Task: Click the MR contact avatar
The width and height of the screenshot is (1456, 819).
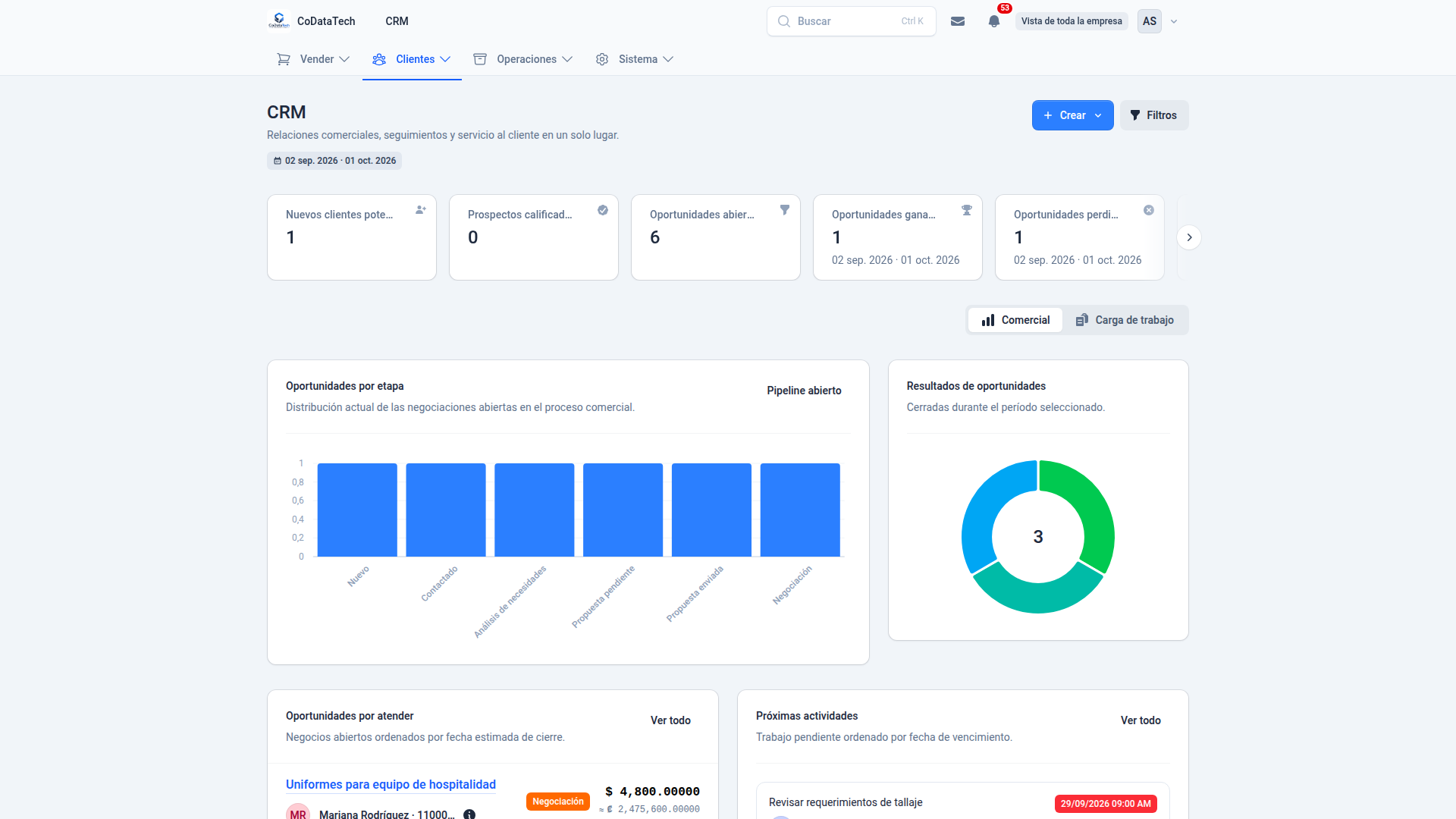Action: (x=298, y=812)
